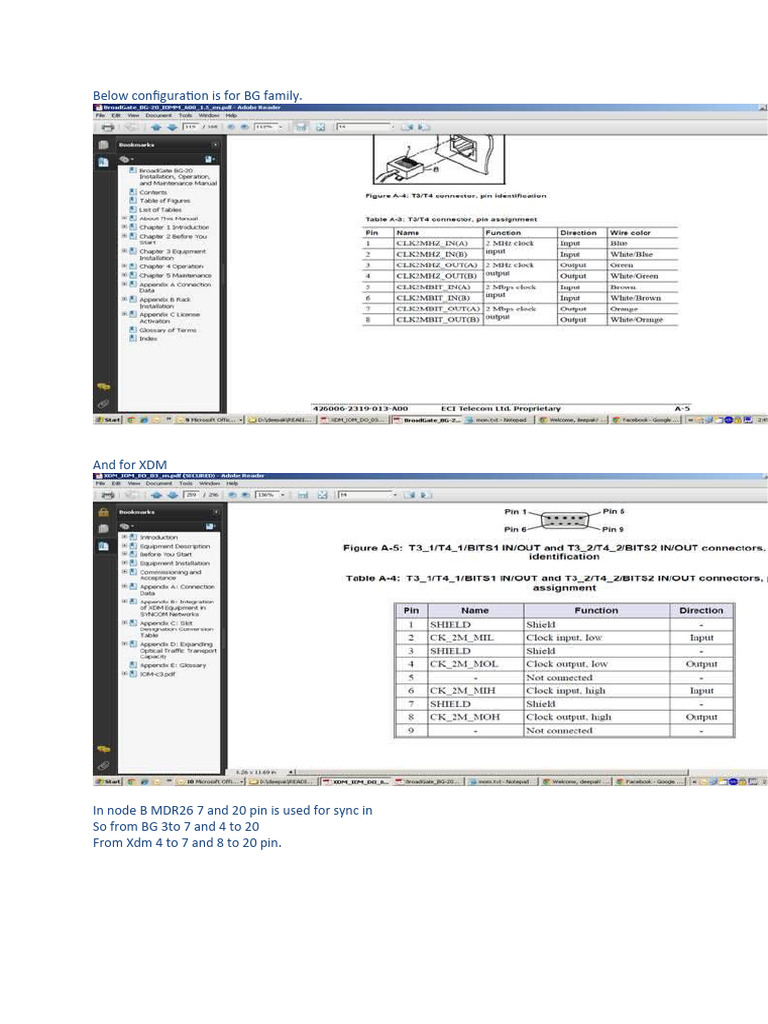Expand Equipment Description bookmark in XDM reader
Viewport: 768px width, 1024px height.
[125, 546]
